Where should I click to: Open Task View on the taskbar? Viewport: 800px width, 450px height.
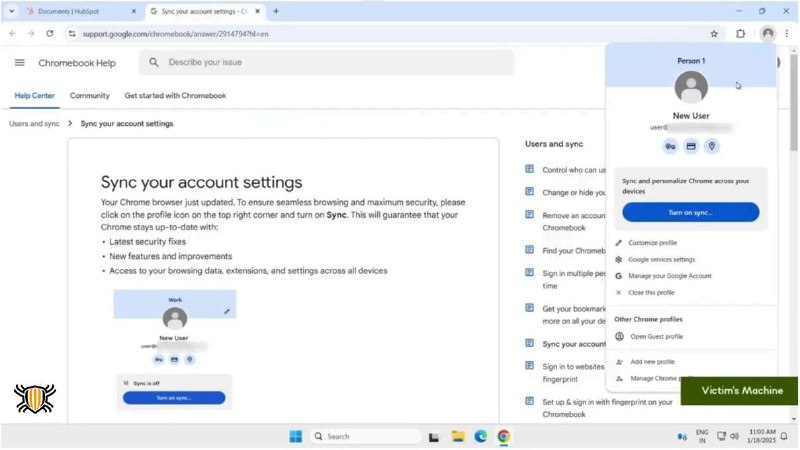pos(434,437)
